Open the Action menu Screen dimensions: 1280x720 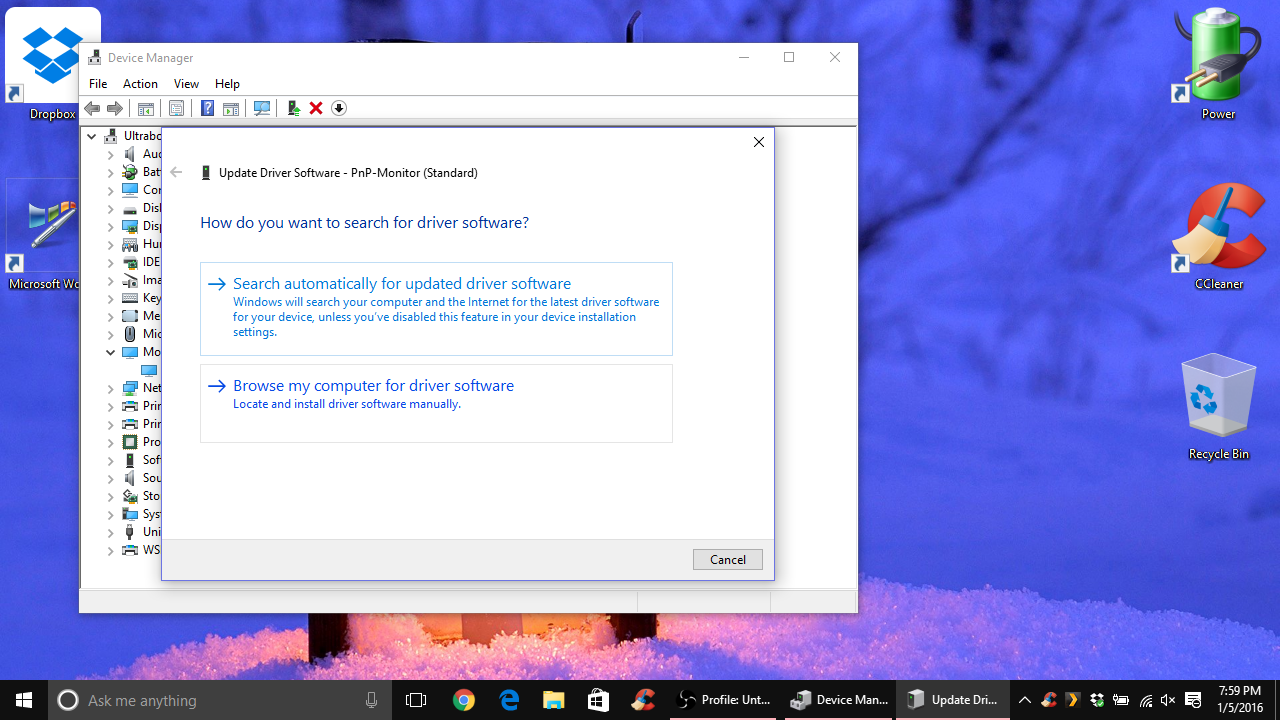[x=140, y=84]
